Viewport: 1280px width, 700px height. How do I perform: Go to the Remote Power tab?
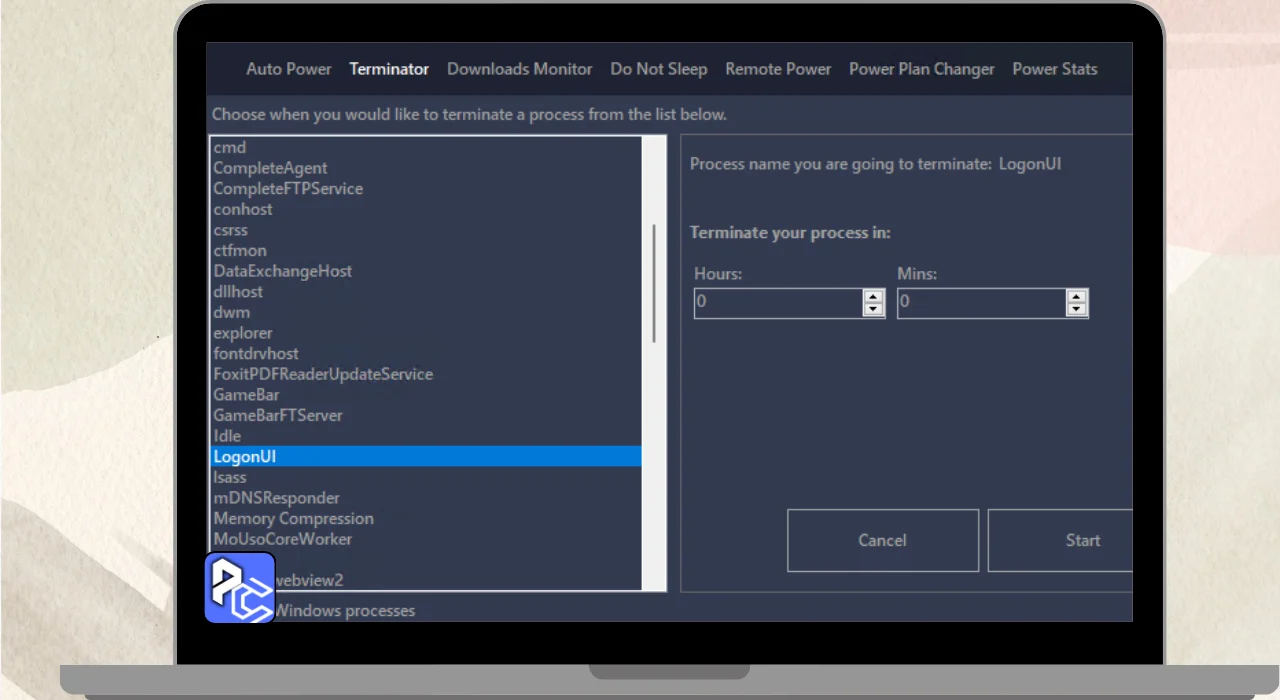778,69
